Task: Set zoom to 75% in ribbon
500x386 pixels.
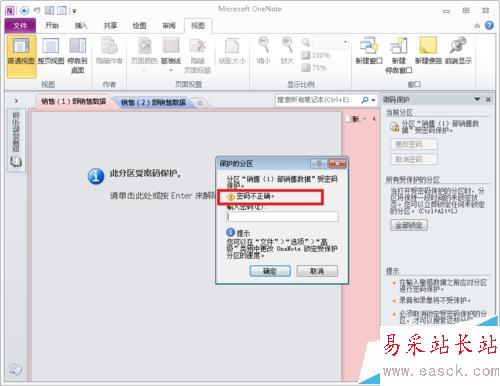Action: pos(314,68)
